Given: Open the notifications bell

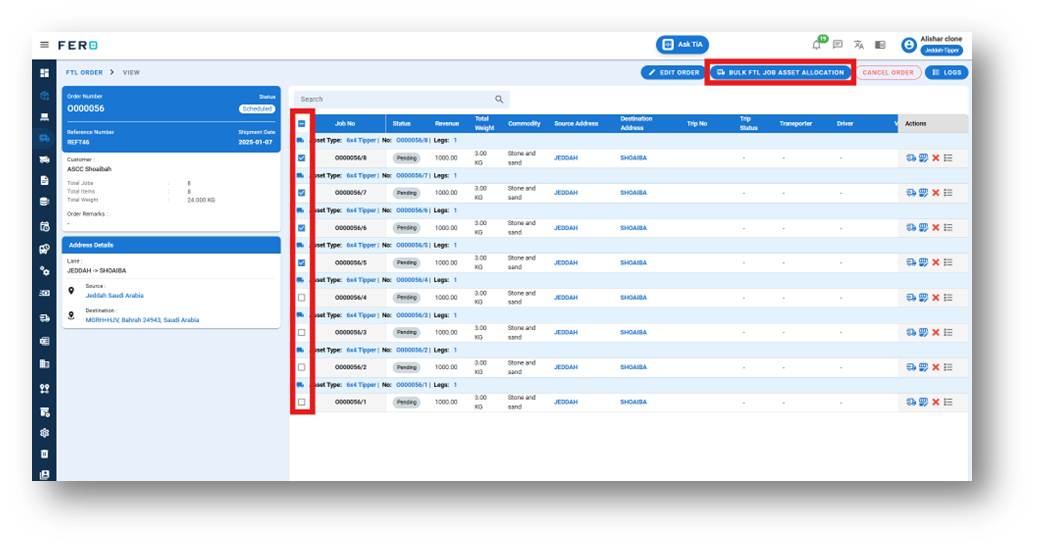Looking at the screenshot, I should [817, 45].
